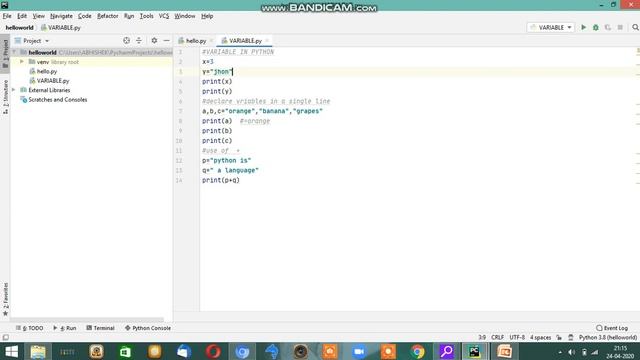Viewport: 640px width, 360px height.
Task: Select the VARIABLE.py editor tab
Action: (x=245, y=41)
